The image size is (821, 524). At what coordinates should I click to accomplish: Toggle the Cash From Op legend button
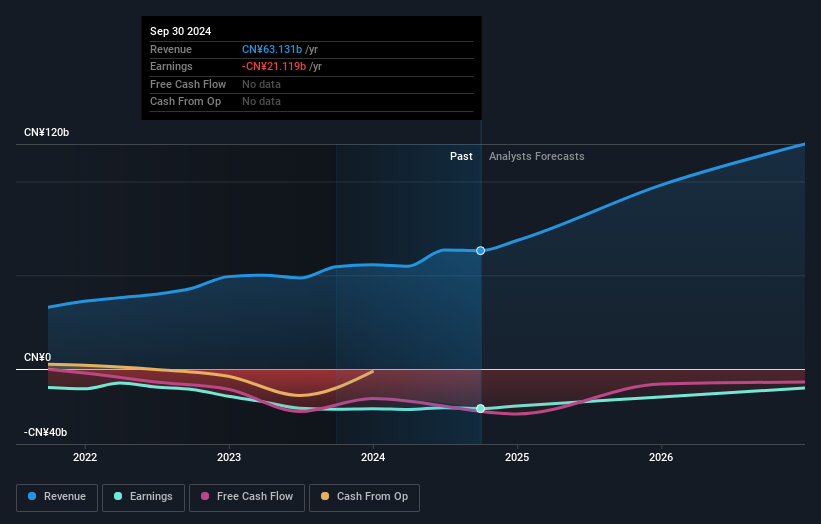pos(364,497)
